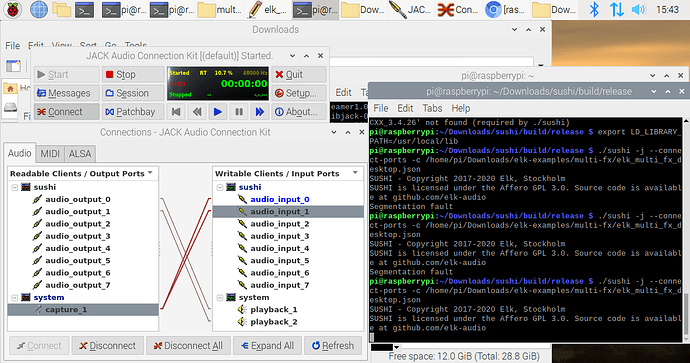Open JACK Session window

coord(133,93)
